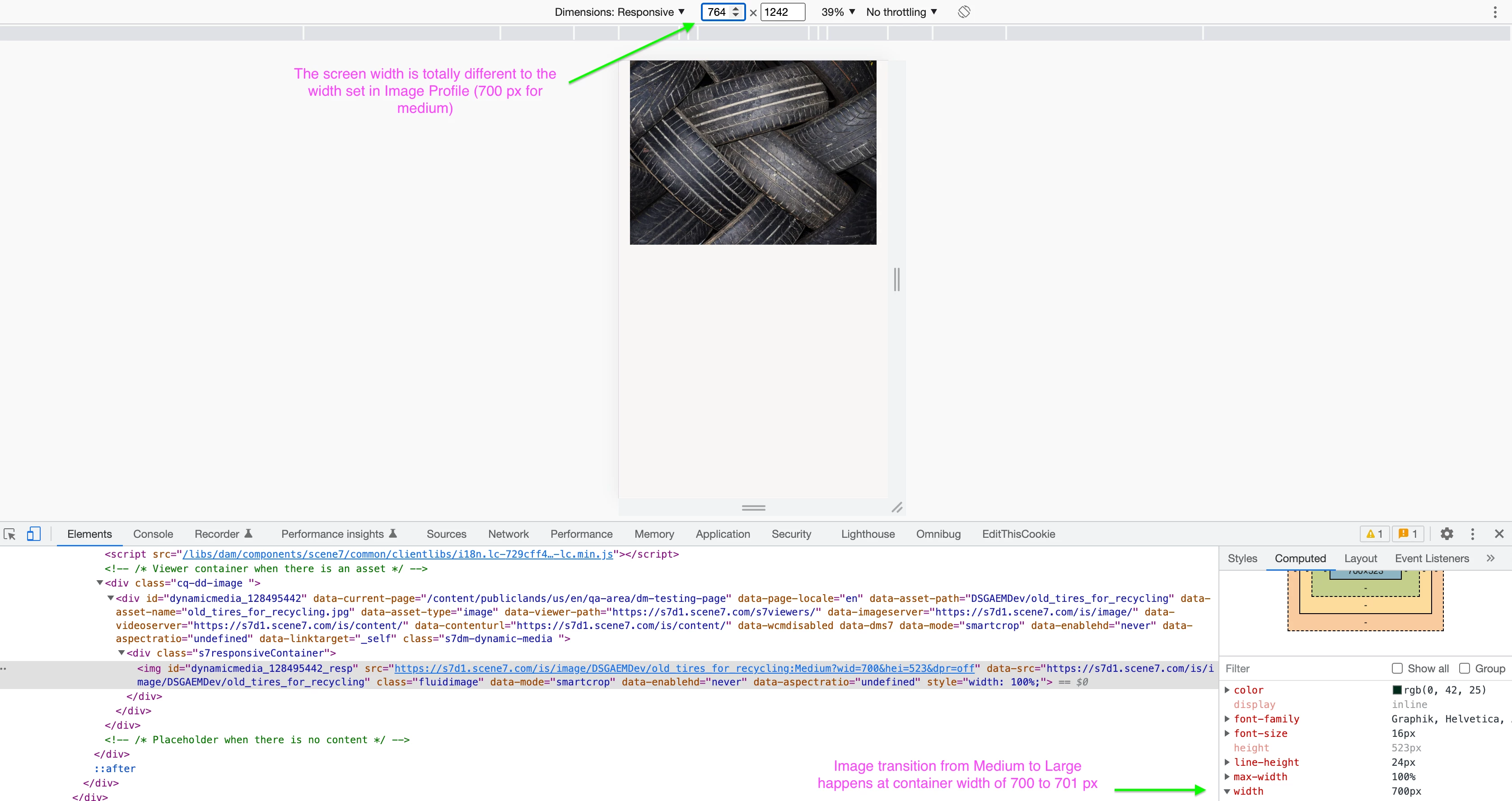Switch to the Console tab
The image size is (1512, 801).
point(153,534)
